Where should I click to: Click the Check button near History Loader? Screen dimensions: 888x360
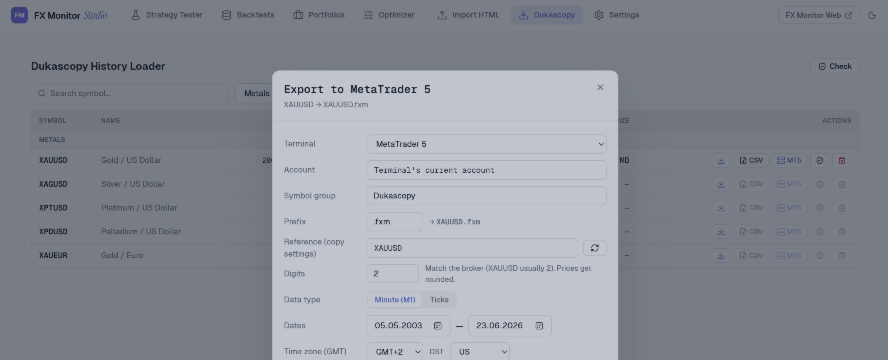[835, 66]
